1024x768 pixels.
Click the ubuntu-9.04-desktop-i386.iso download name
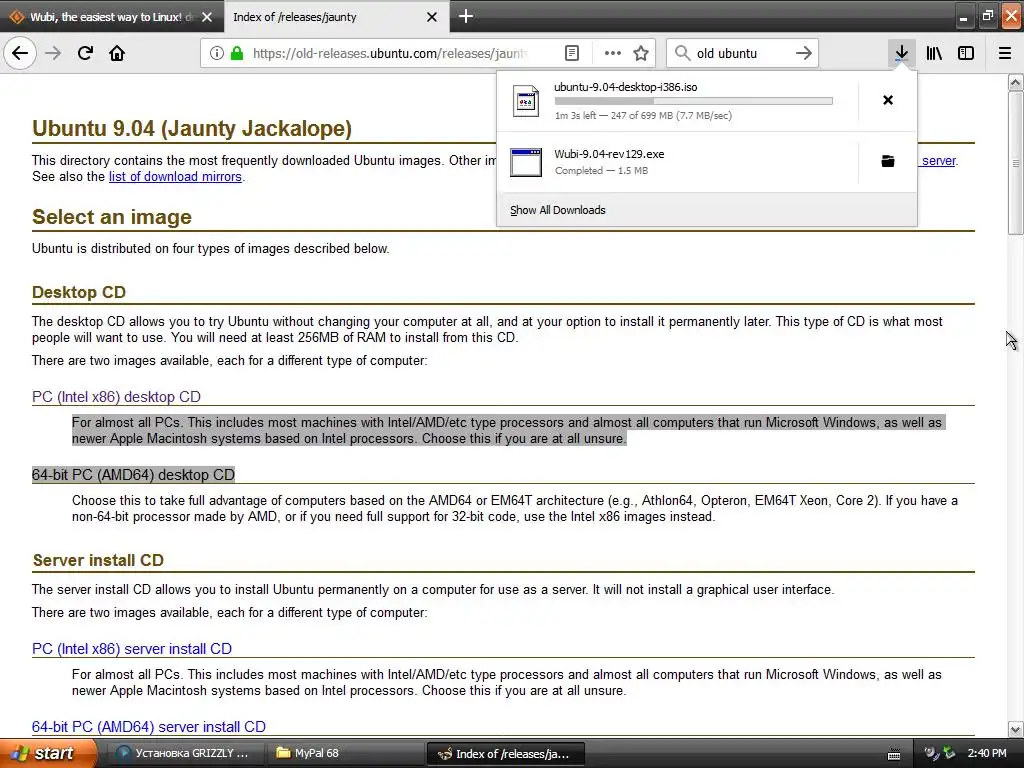[626, 87]
